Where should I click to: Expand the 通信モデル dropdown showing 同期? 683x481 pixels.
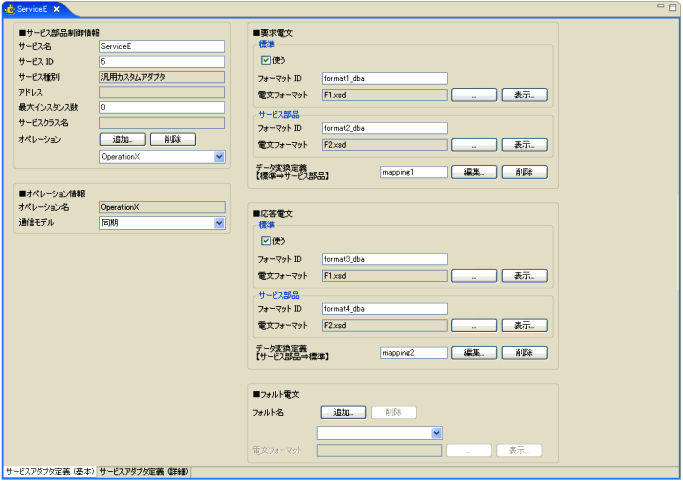pyautogui.click(x=218, y=223)
